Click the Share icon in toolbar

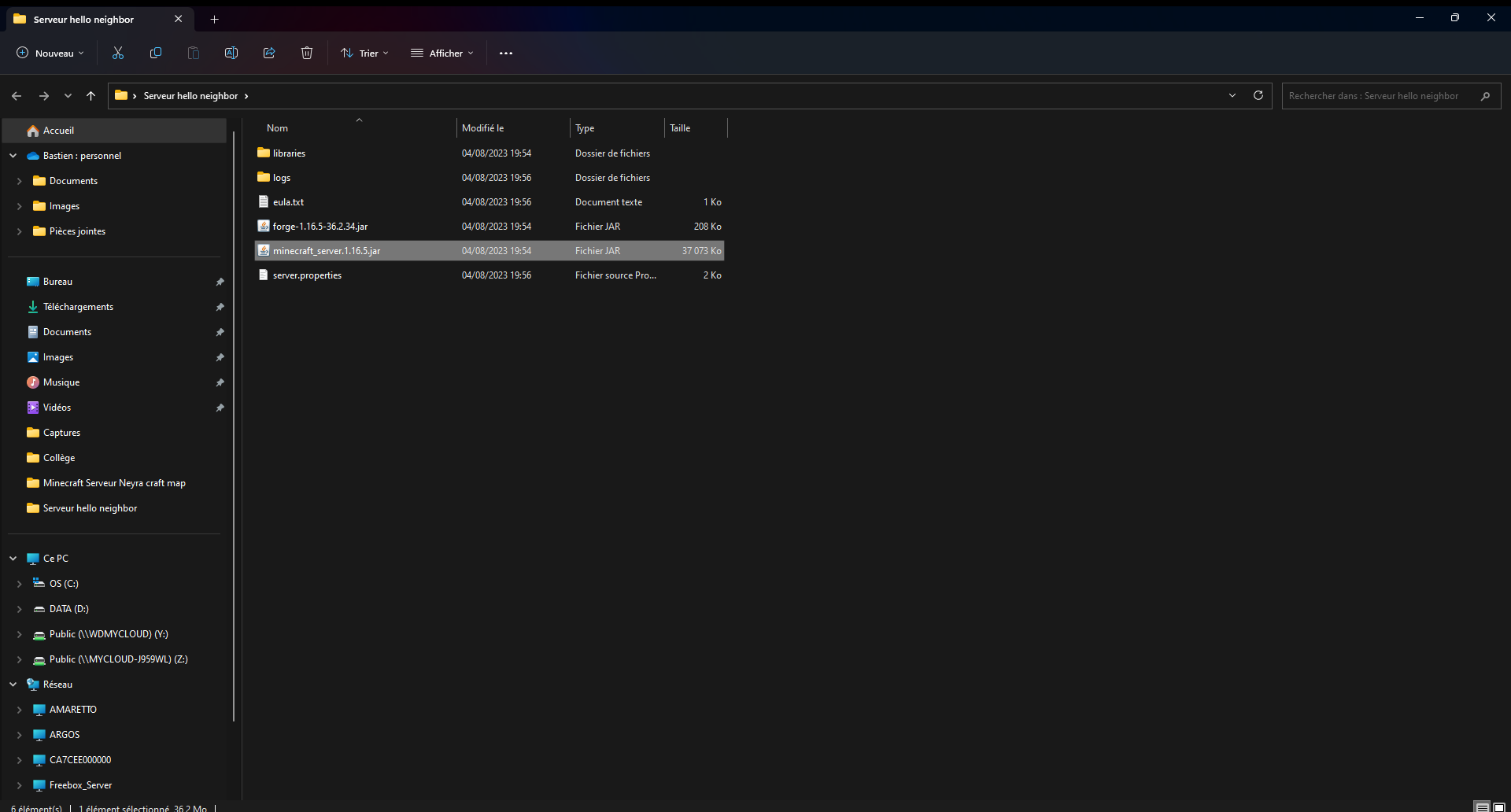pyautogui.click(x=269, y=53)
